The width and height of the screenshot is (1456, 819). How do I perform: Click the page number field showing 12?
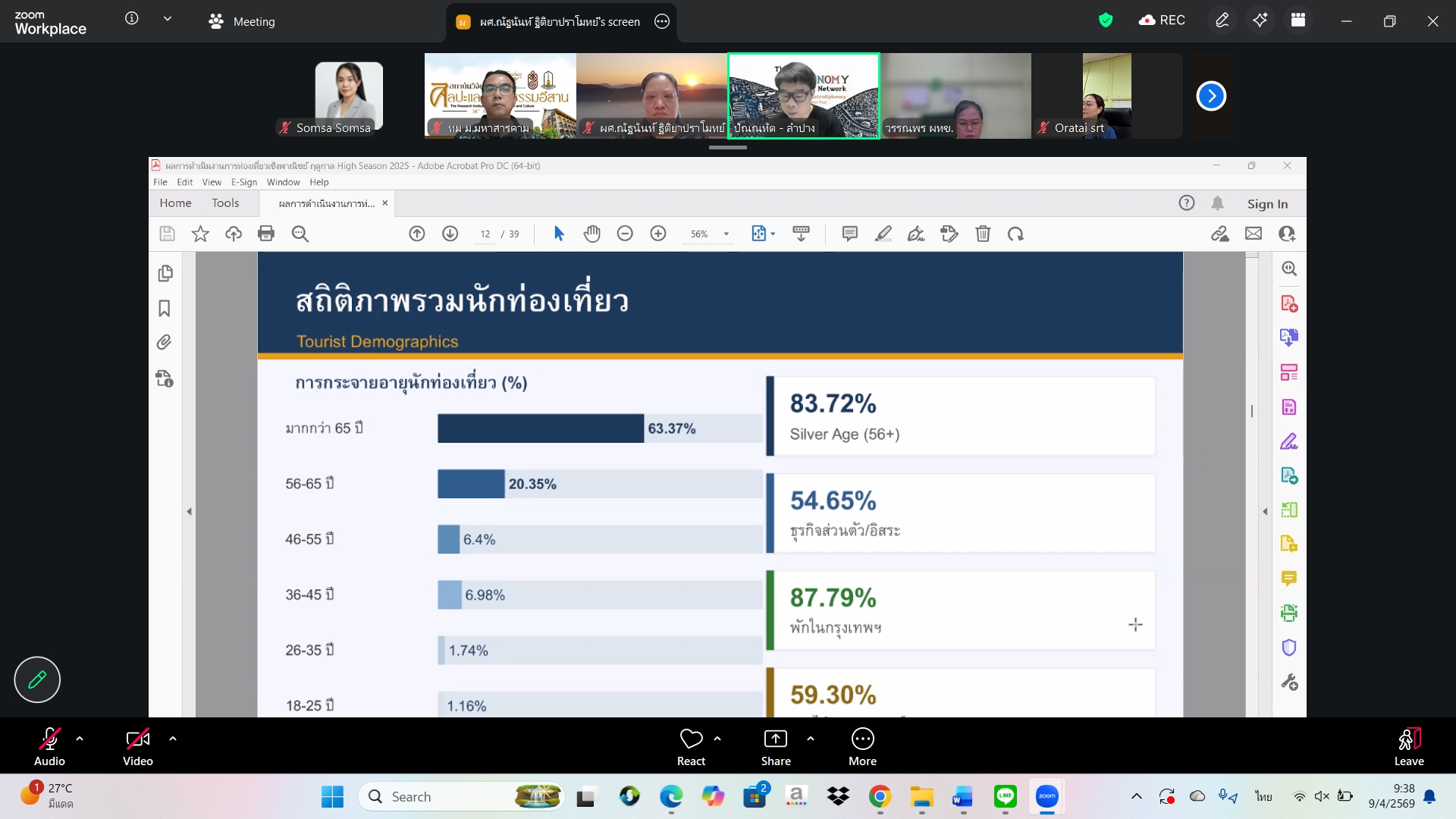pyautogui.click(x=485, y=234)
